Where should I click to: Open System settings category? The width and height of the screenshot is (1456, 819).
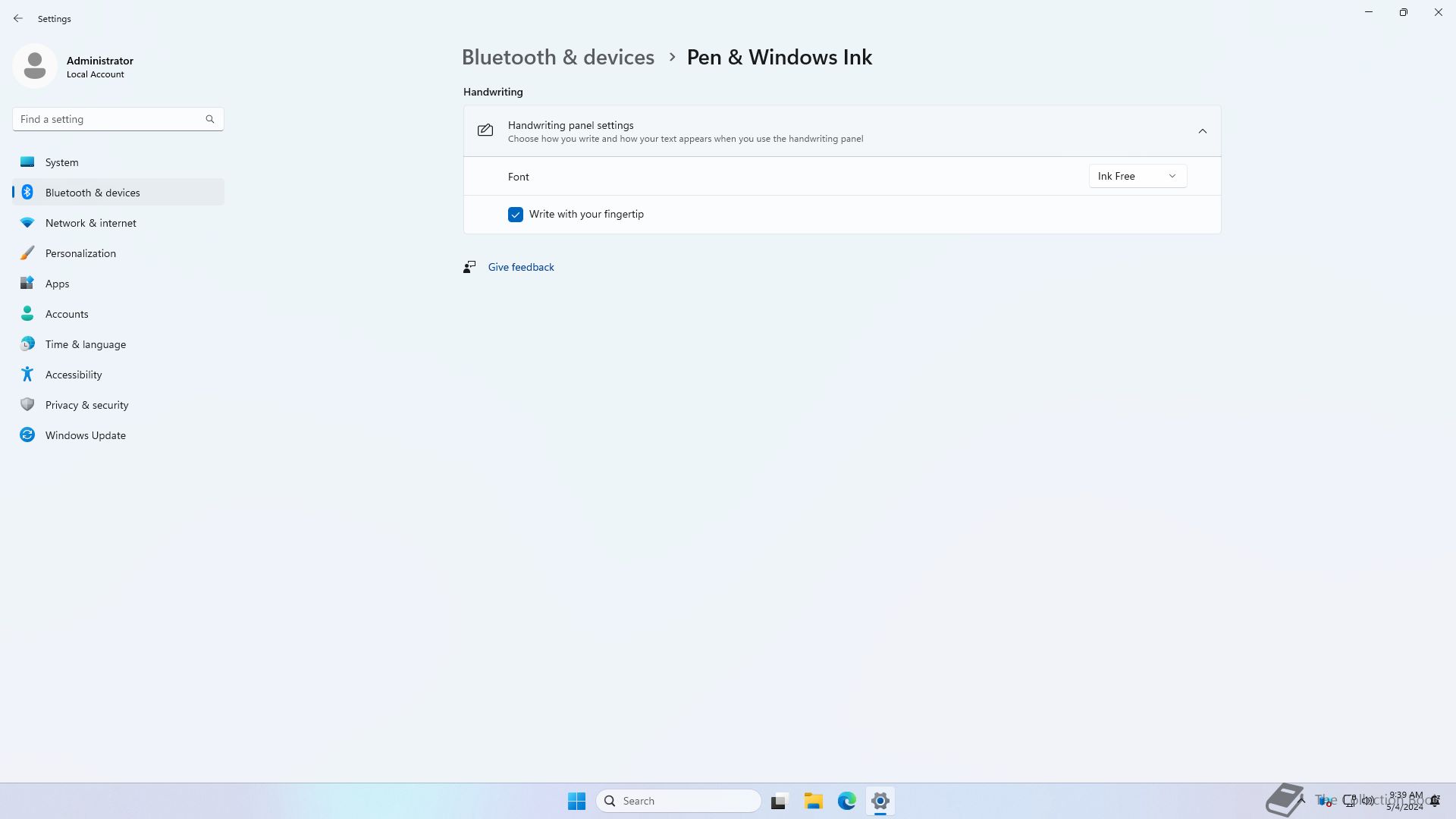(x=62, y=162)
